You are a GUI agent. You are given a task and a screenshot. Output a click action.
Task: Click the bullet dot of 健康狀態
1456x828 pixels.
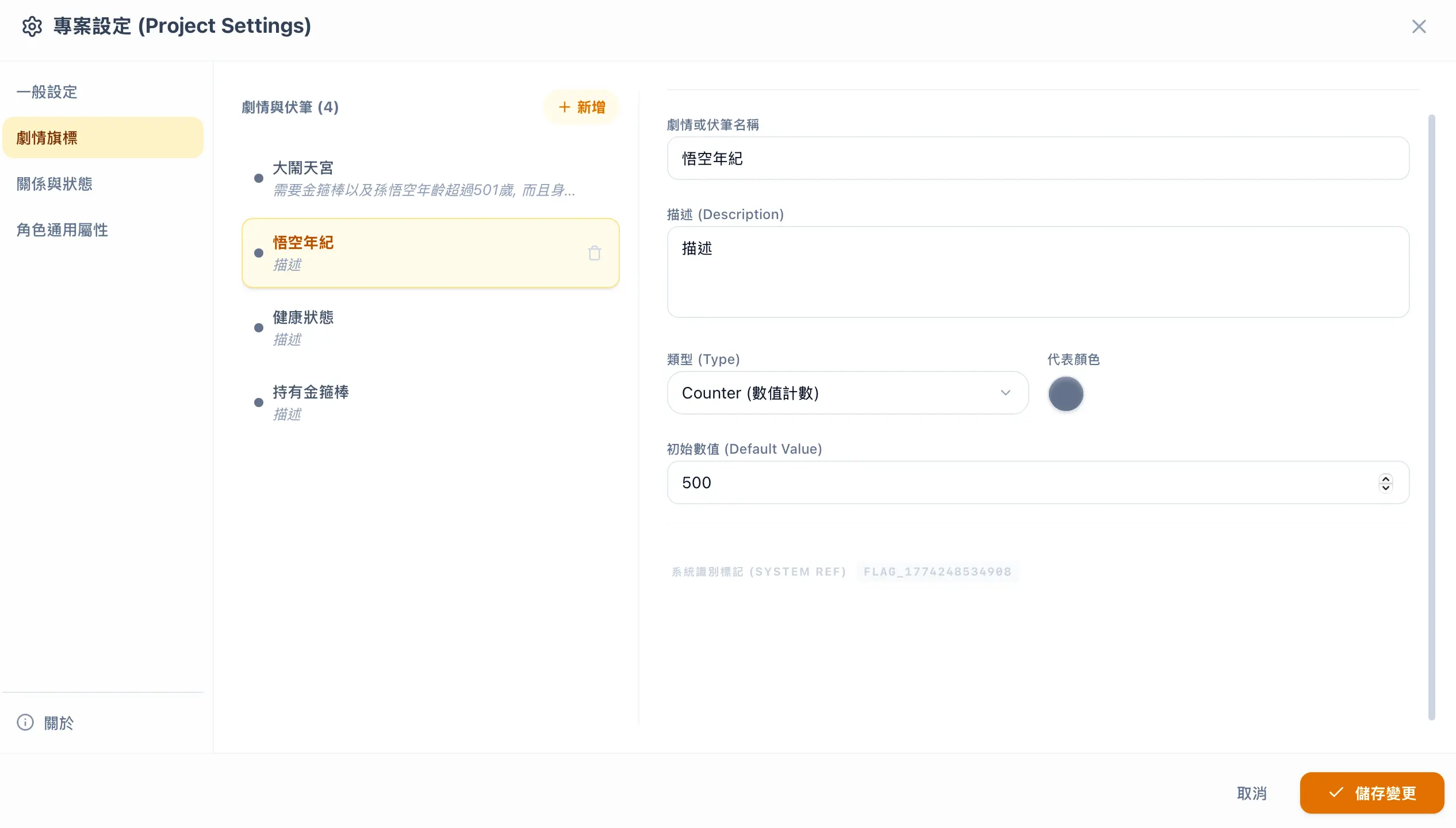[x=259, y=328]
